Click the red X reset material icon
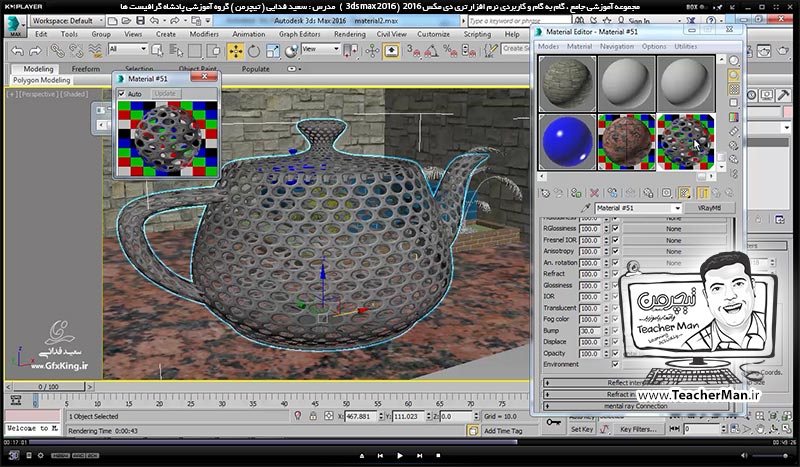800x467 pixels. 594,193
